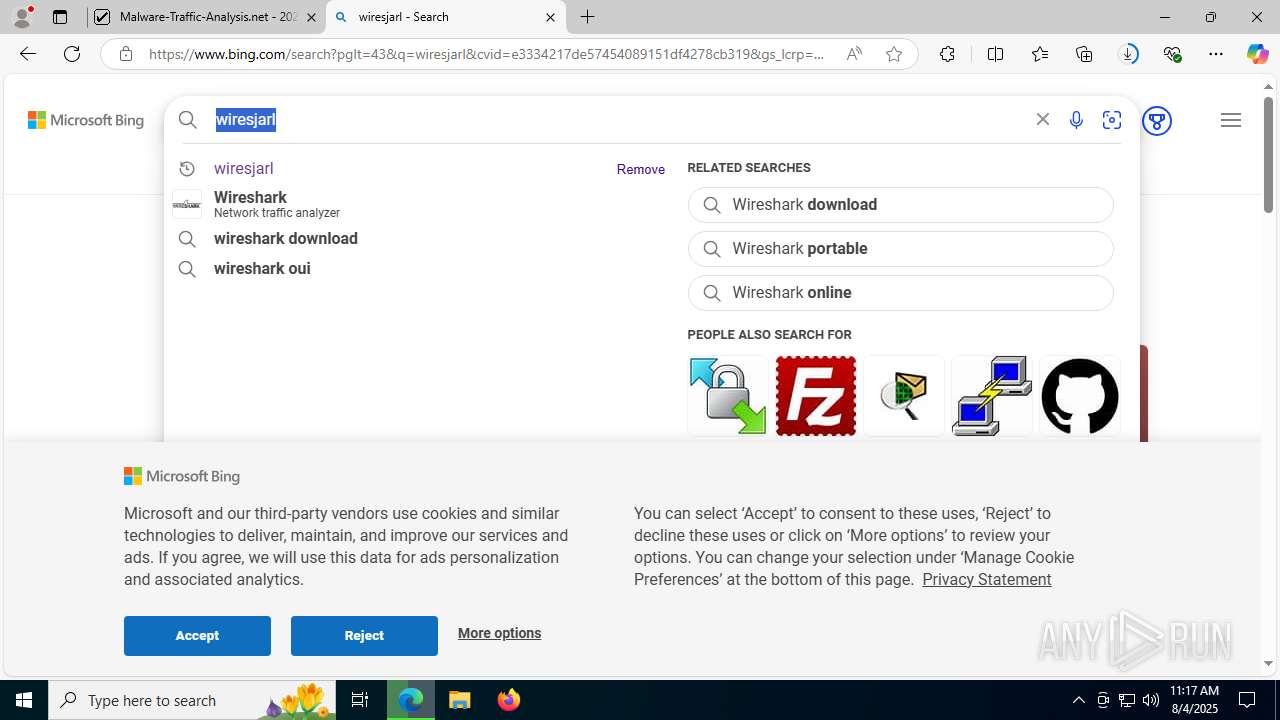Remove wiresjarl from search history
1280x720 pixels.
tap(641, 170)
